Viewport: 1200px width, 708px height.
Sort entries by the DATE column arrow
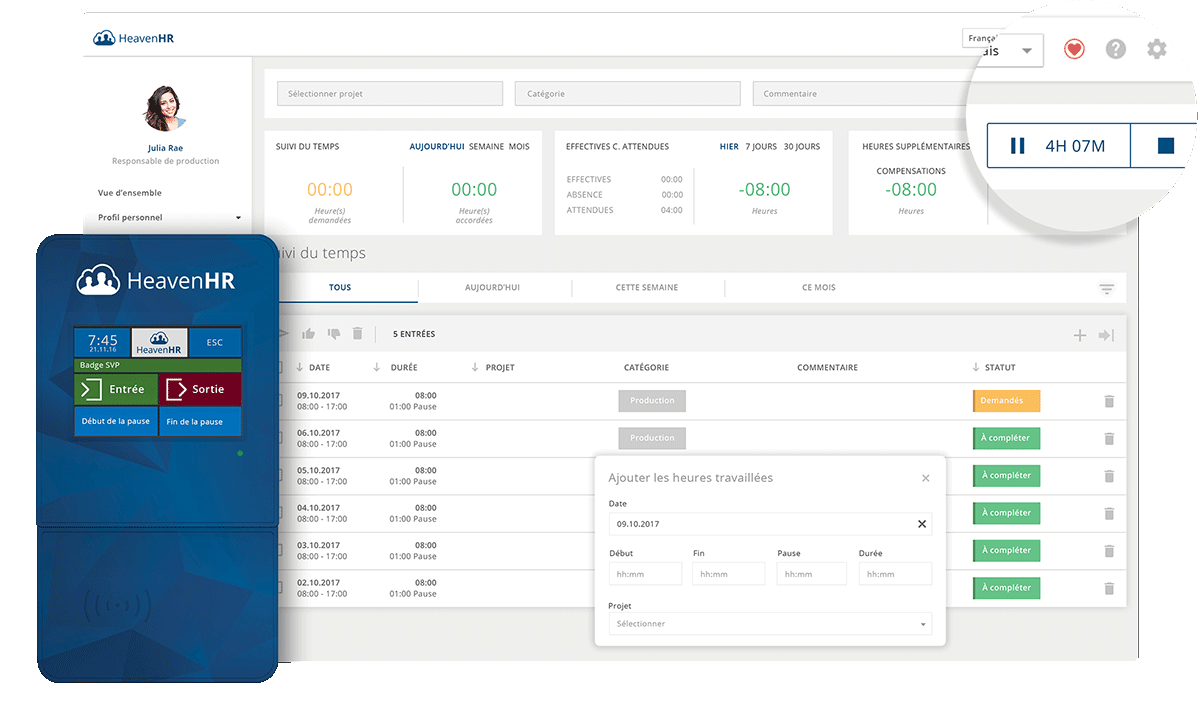(300, 367)
